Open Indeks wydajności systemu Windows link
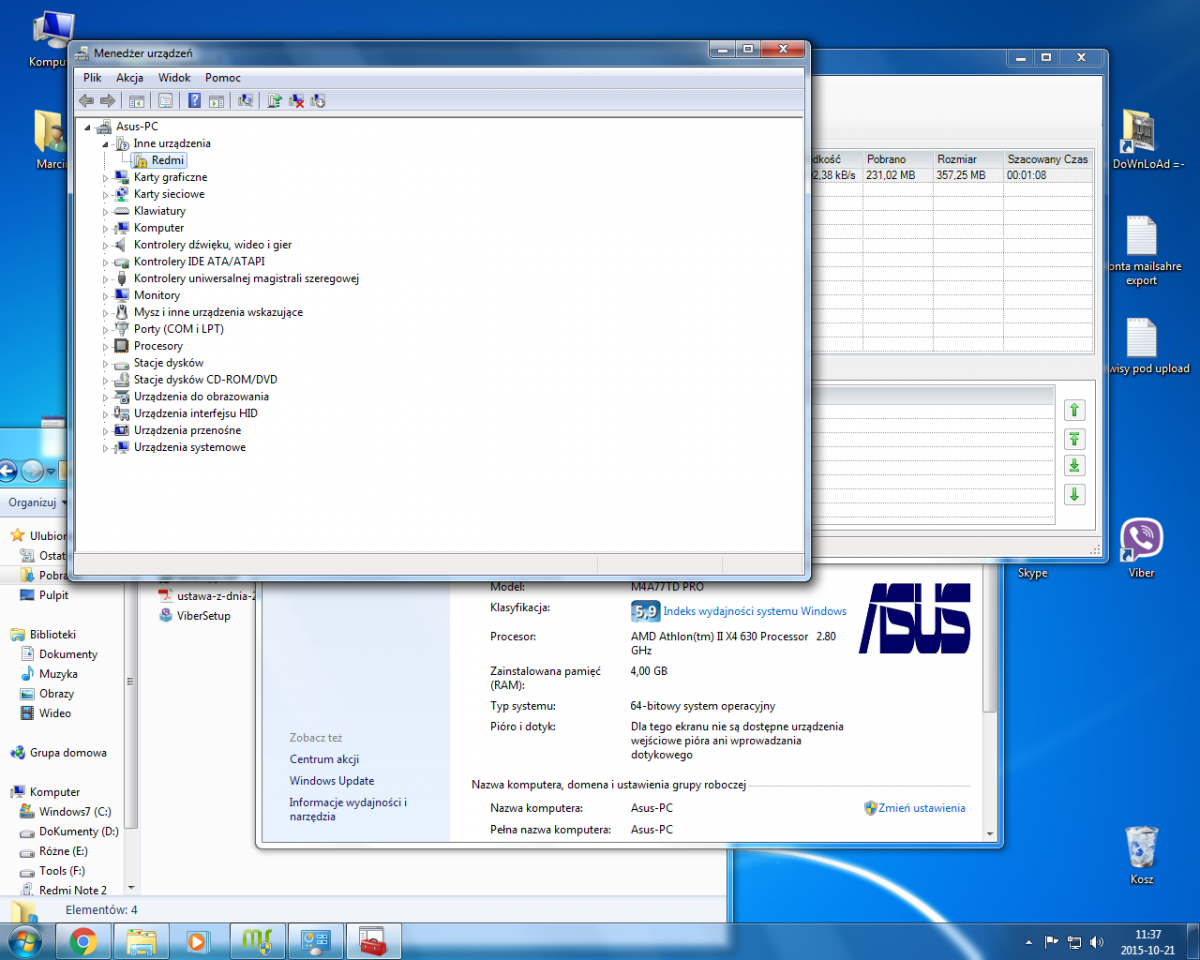The width and height of the screenshot is (1200, 960). [754, 611]
